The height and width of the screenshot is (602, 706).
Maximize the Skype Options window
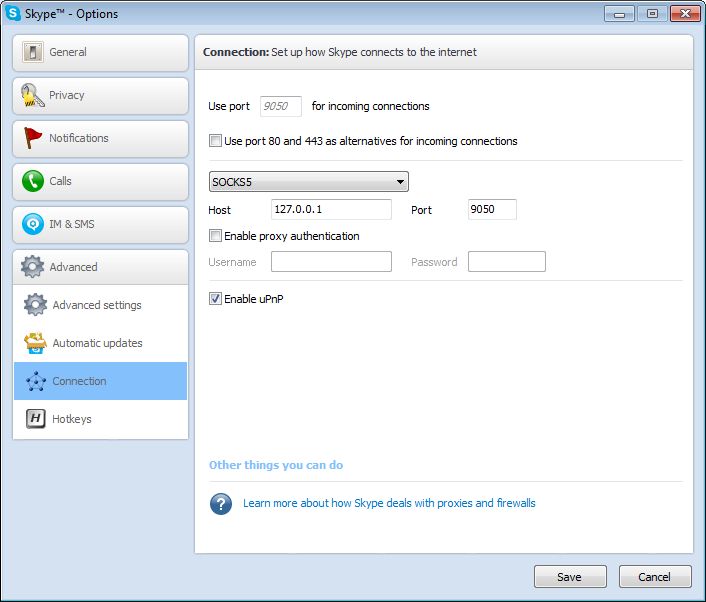[x=652, y=14]
